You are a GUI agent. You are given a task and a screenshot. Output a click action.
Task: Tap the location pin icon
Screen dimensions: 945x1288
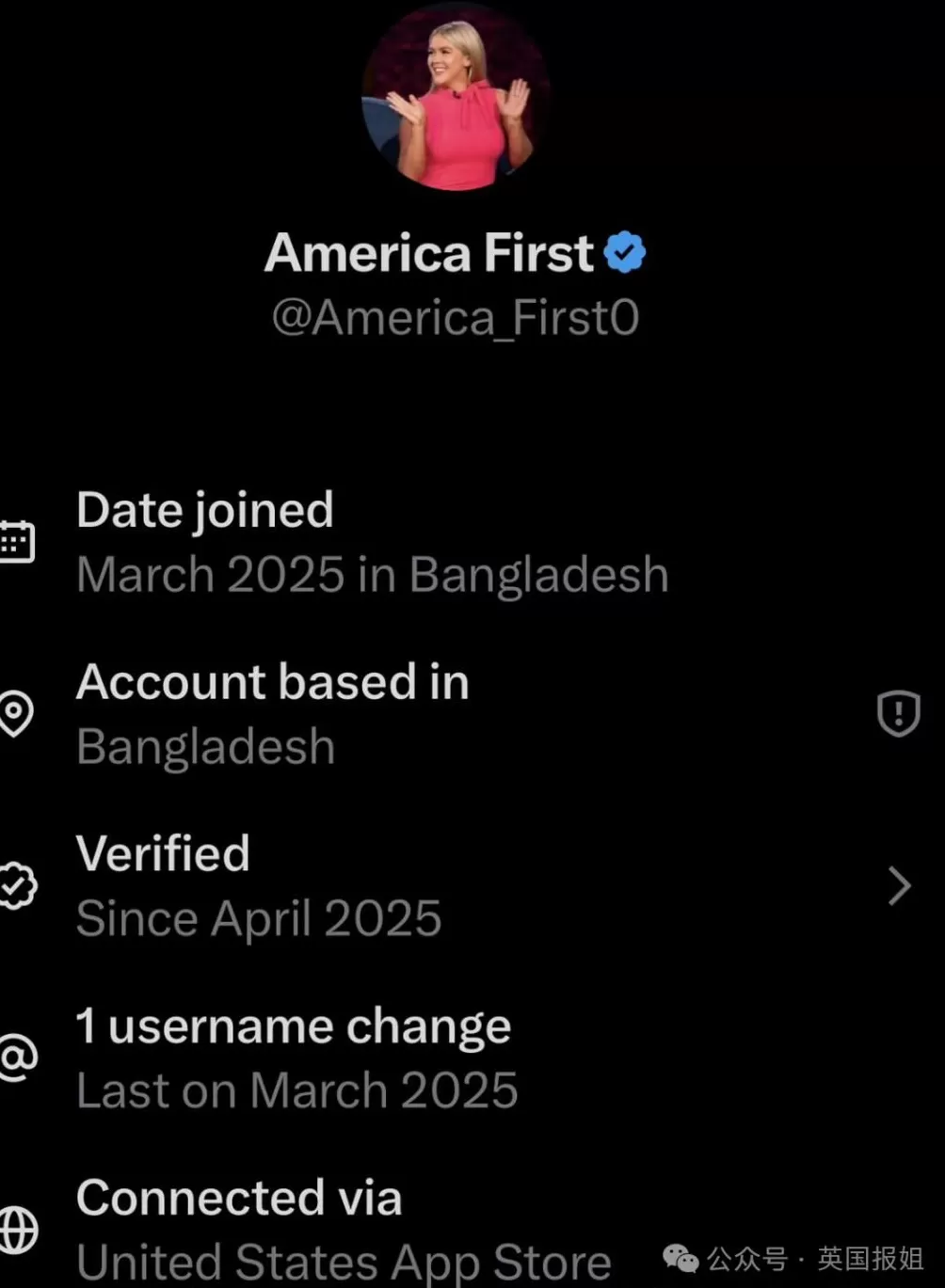click(x=16, y=714)
